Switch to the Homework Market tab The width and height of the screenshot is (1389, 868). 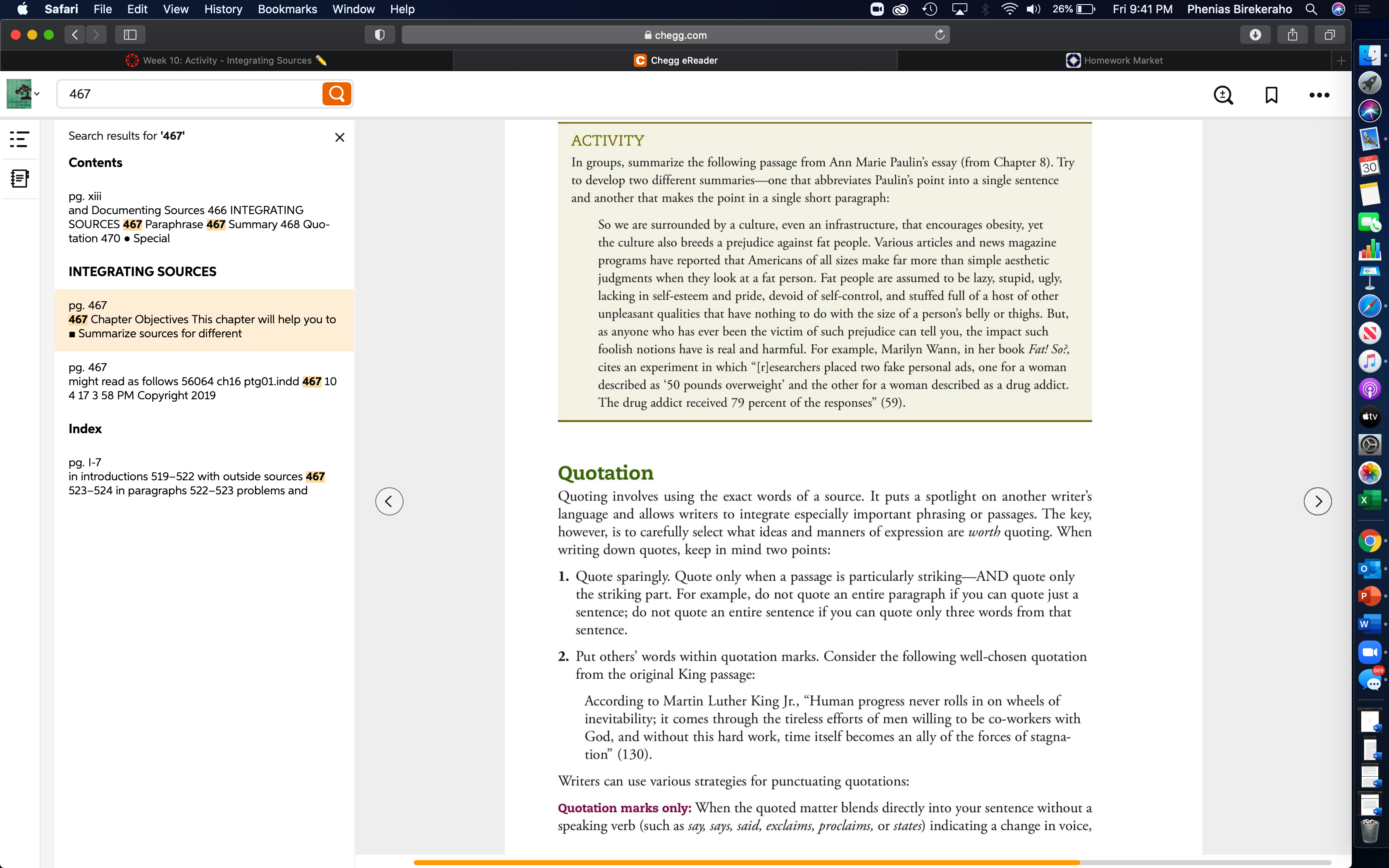(1114, 60)
